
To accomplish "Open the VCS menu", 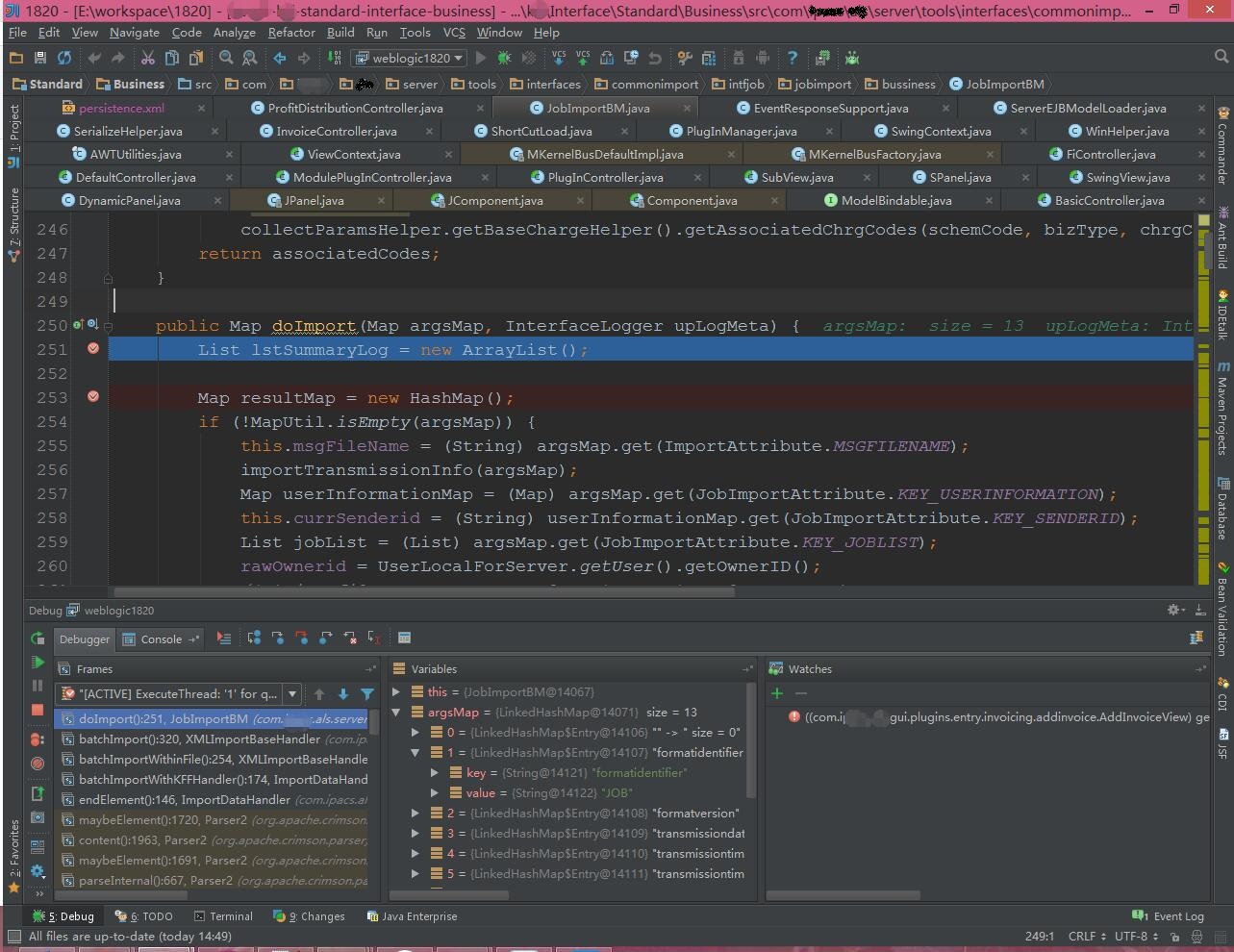I will (x=454, y=32).
